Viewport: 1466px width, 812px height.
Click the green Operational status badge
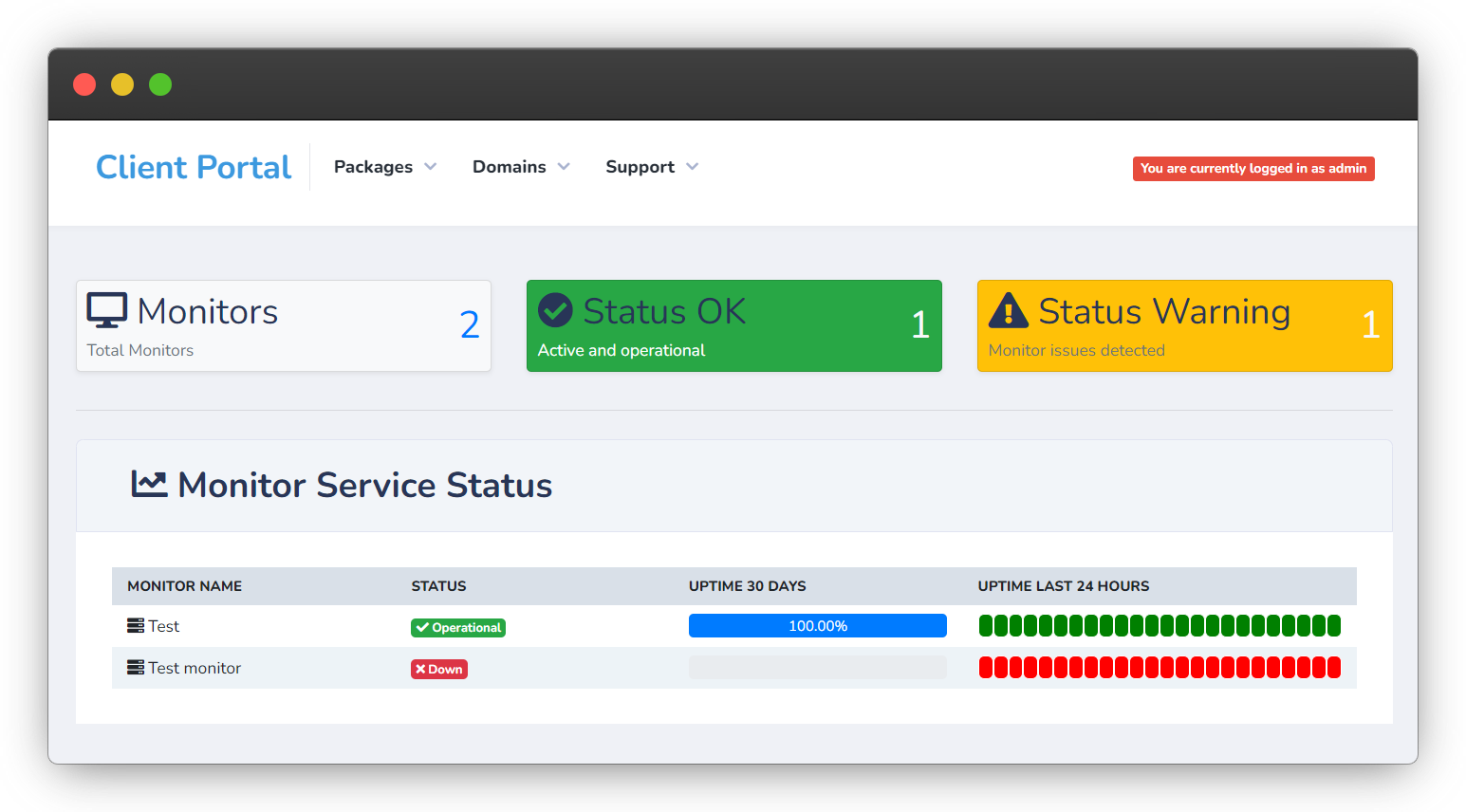point(458,627)
